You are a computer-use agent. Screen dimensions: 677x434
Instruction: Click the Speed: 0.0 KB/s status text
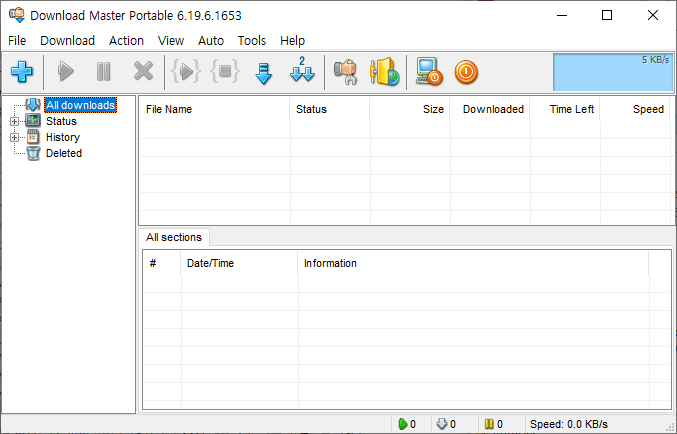pyautogui.click(x=569, y=424)
